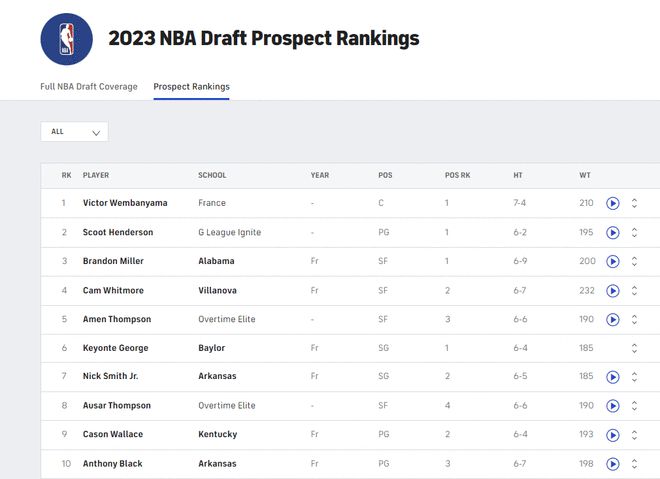Play Cam Whitmore's video clip
The image size is (660, 479).
[x=612, y=291]
